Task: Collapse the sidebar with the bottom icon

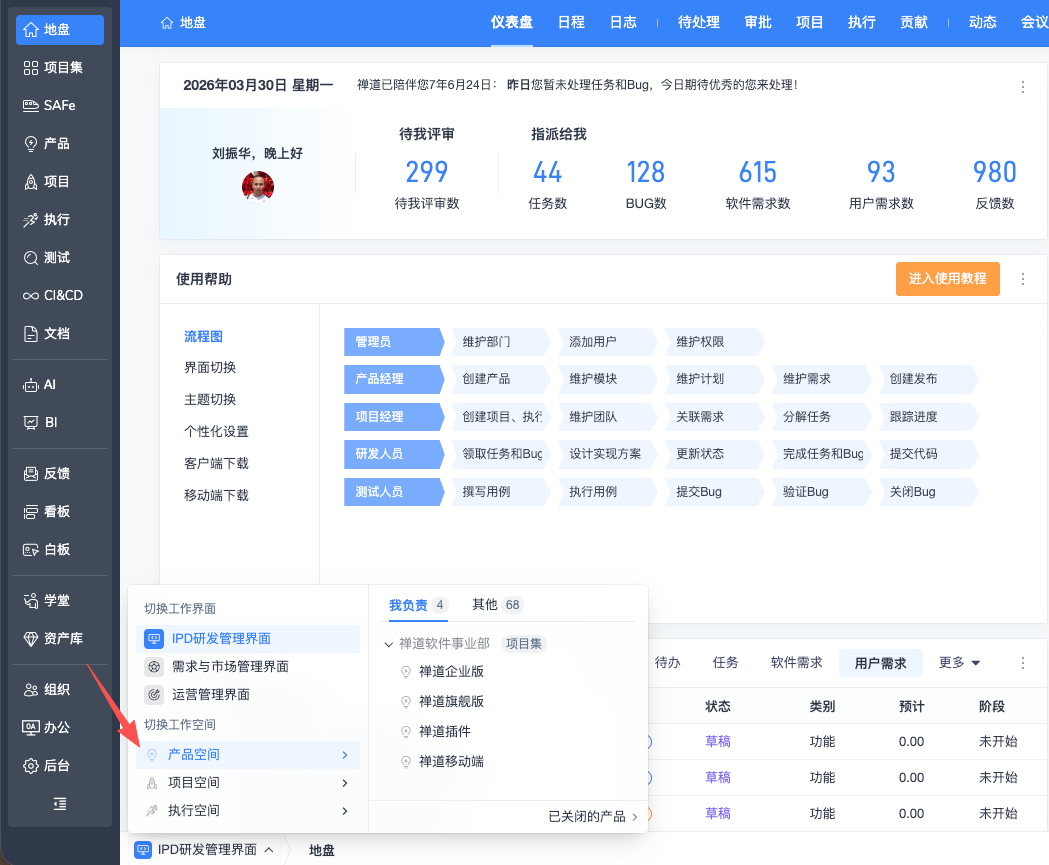Action: pos(60,804)
